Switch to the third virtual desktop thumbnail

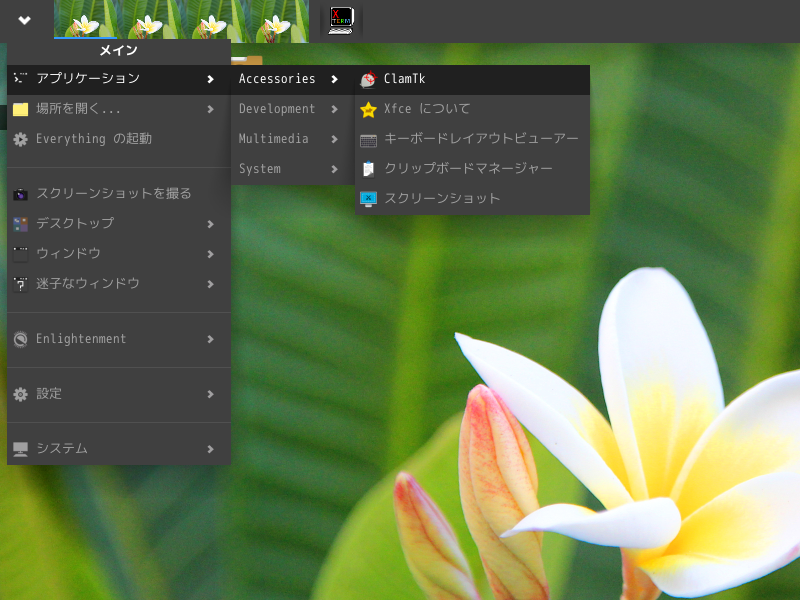[213, 20]
